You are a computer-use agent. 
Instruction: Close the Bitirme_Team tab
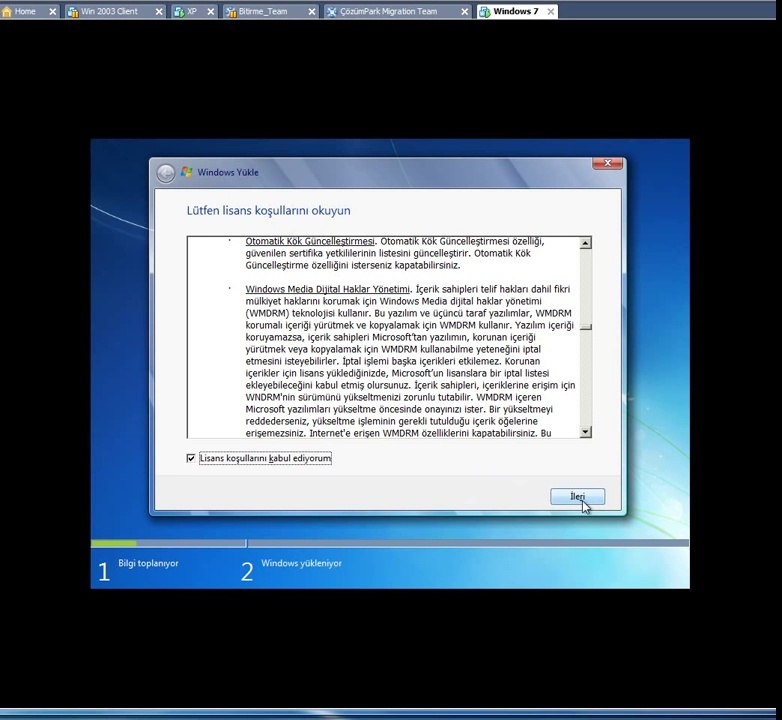[x=312, y=11]
